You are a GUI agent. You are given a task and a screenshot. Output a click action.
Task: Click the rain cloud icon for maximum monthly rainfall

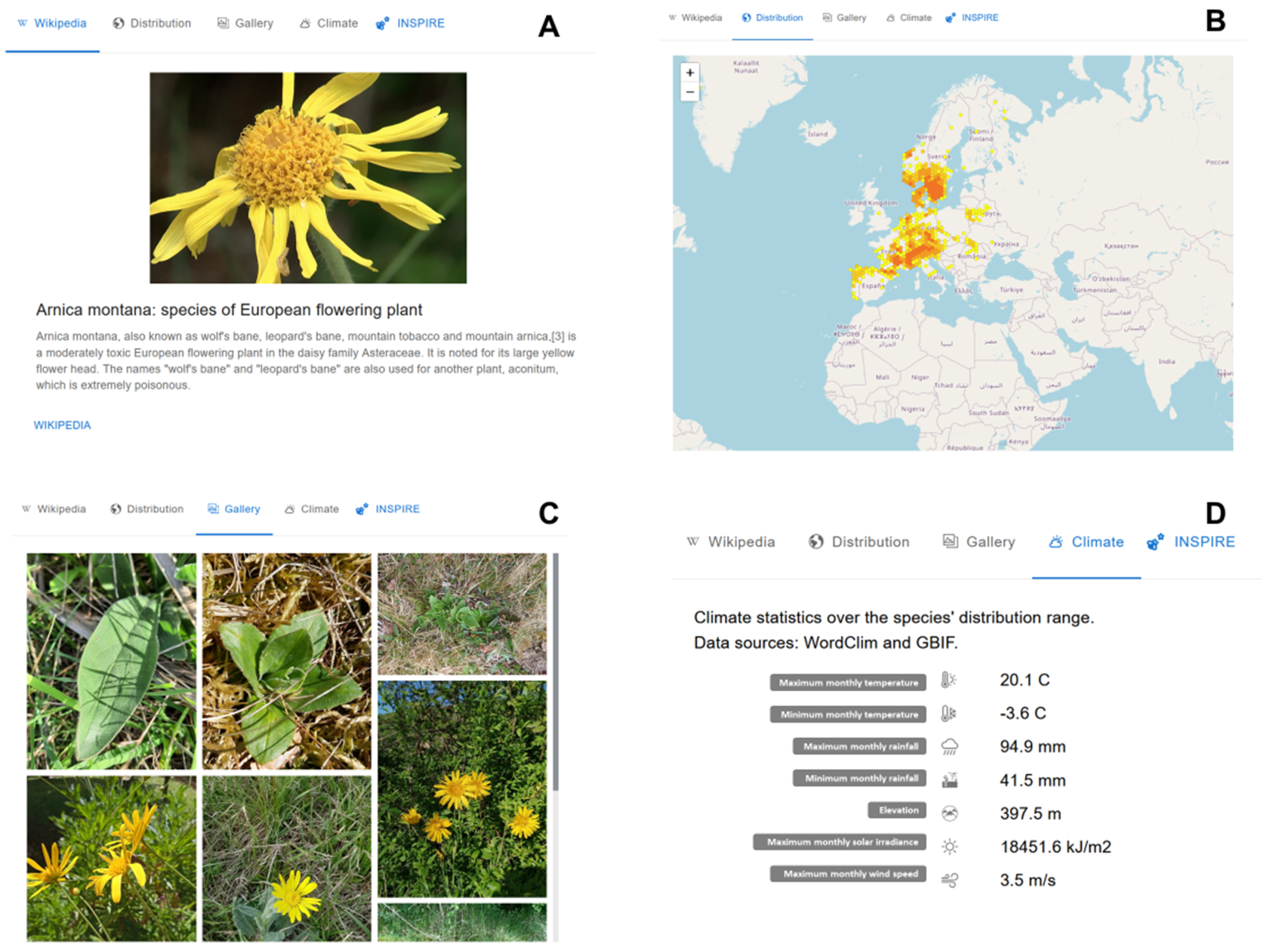click(949, 747)
